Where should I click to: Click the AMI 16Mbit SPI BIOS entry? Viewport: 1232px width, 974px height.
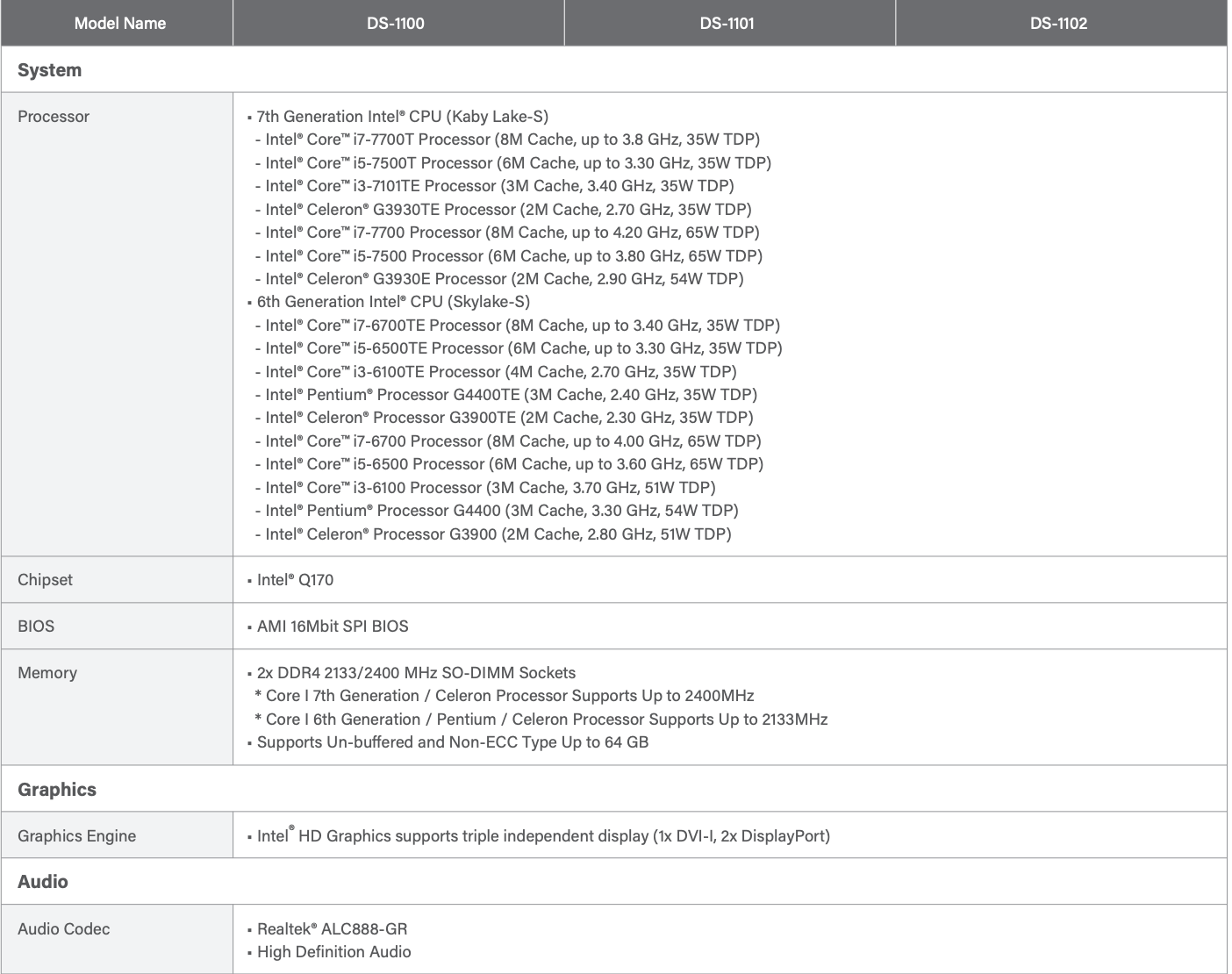tap(333, 627)
